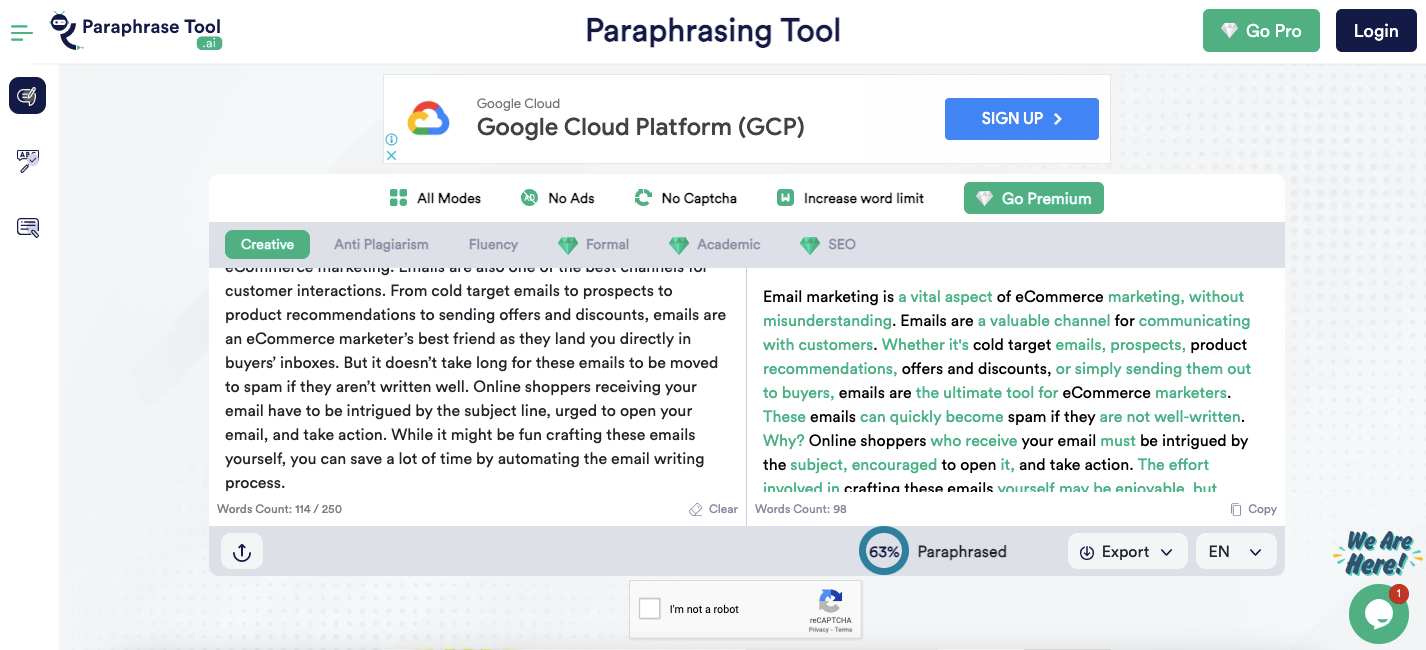Image resolution: width=1426 pixels, height=650 pixels.
Task: Select the Creative mode tab
Action: [267, 244]
